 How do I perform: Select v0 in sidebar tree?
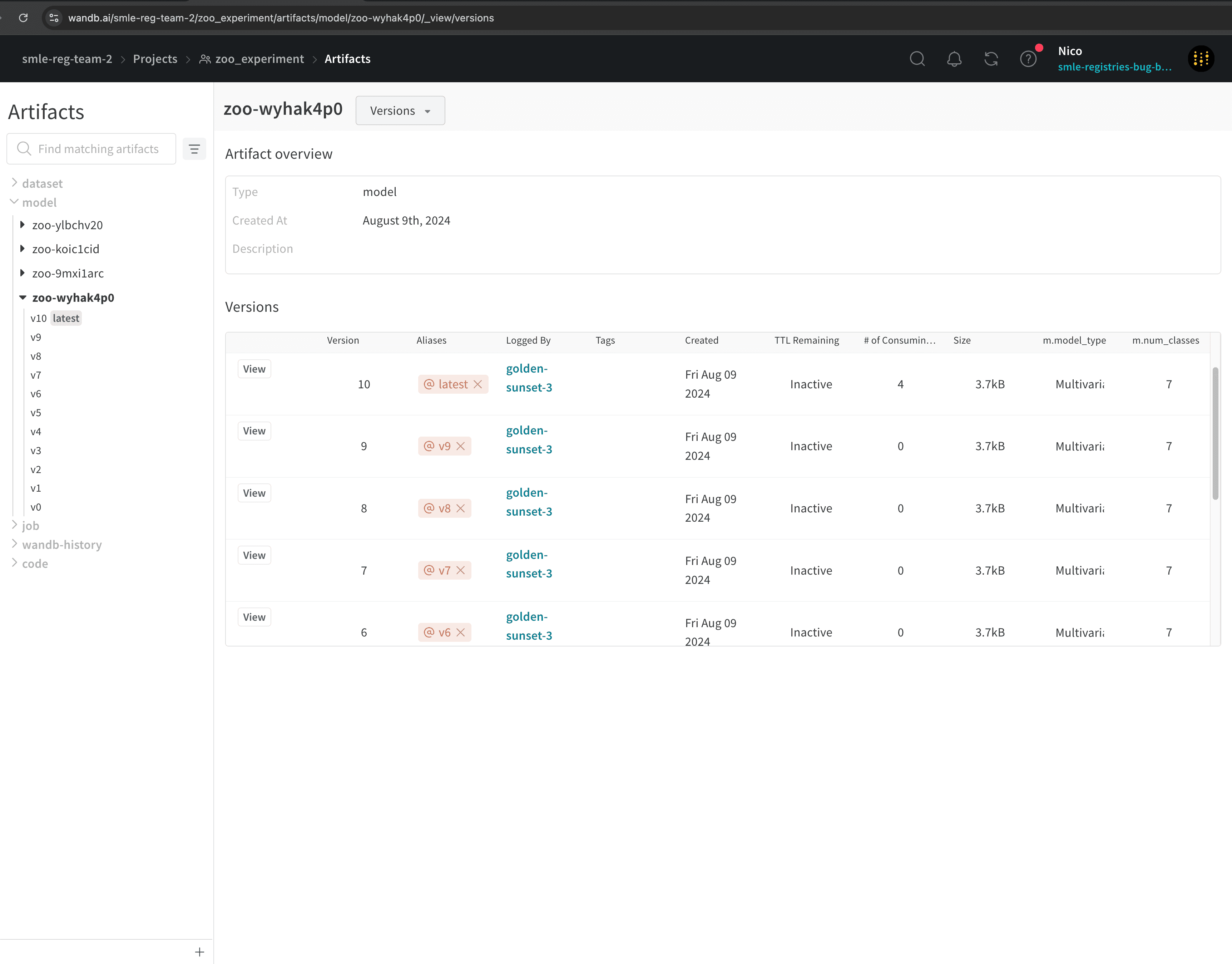[x=36, y=507]
